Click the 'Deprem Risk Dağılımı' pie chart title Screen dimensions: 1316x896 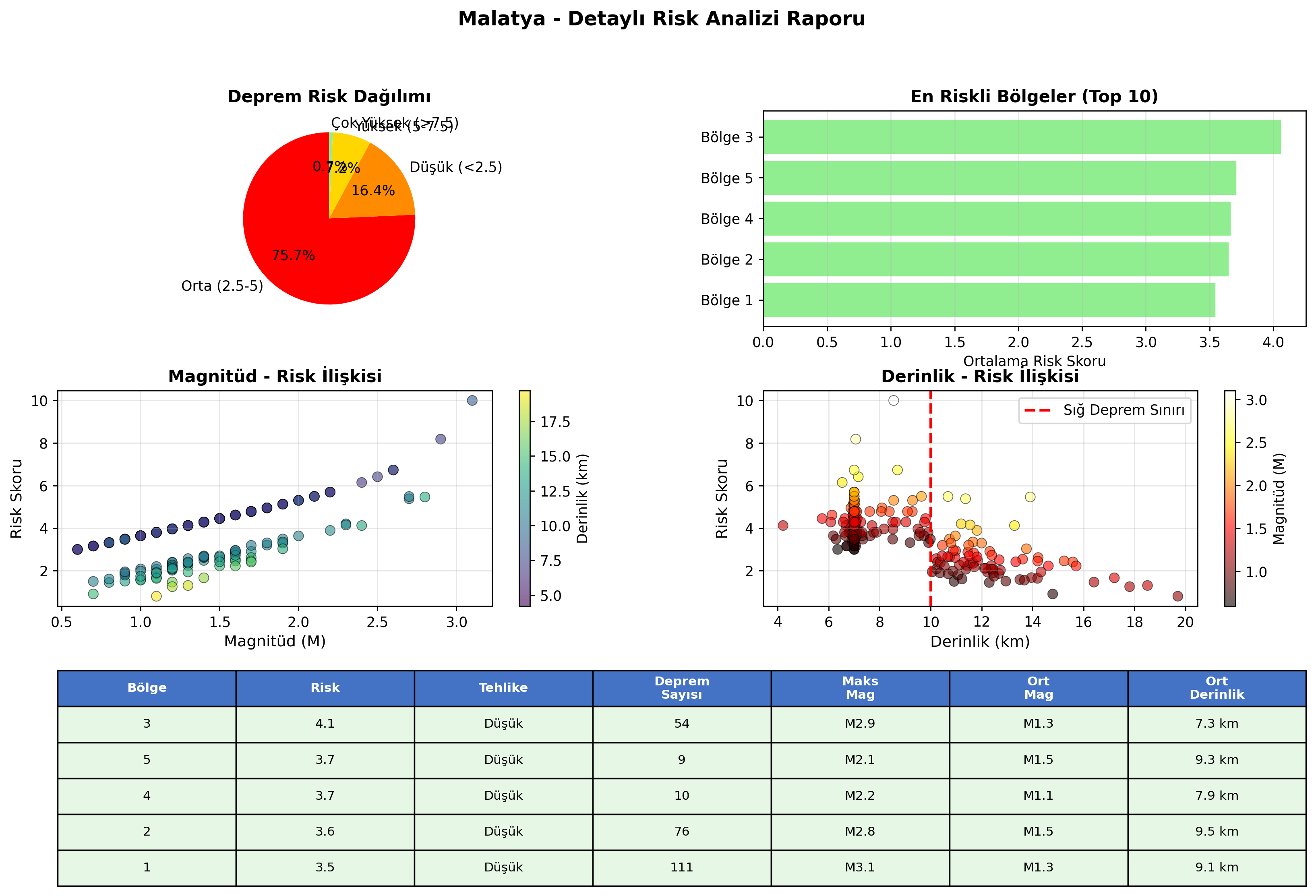tap(329, 96)
